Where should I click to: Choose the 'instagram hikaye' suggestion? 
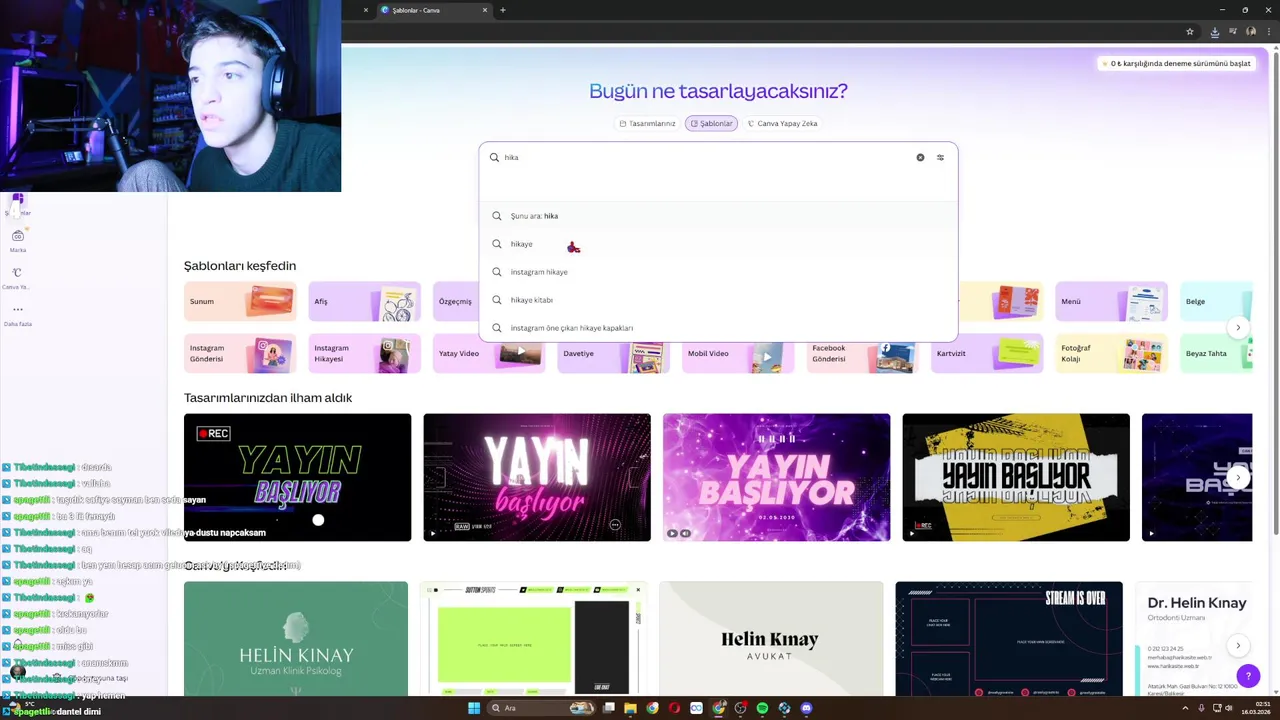[x=718, y=272]
